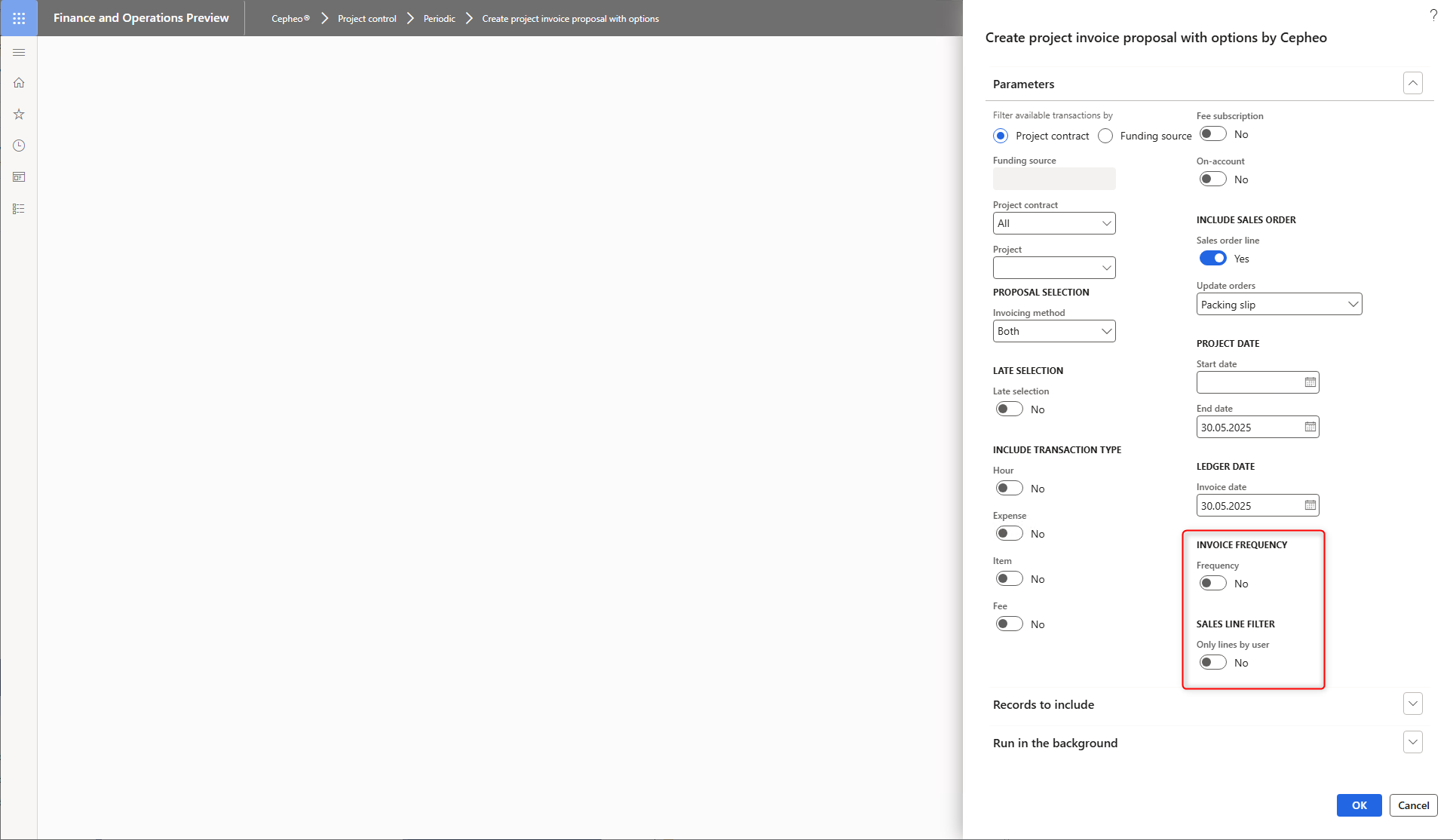Expand the navigation pane hamburger icon
Viewport: 1453px width, 840px height.
[19, 52]
